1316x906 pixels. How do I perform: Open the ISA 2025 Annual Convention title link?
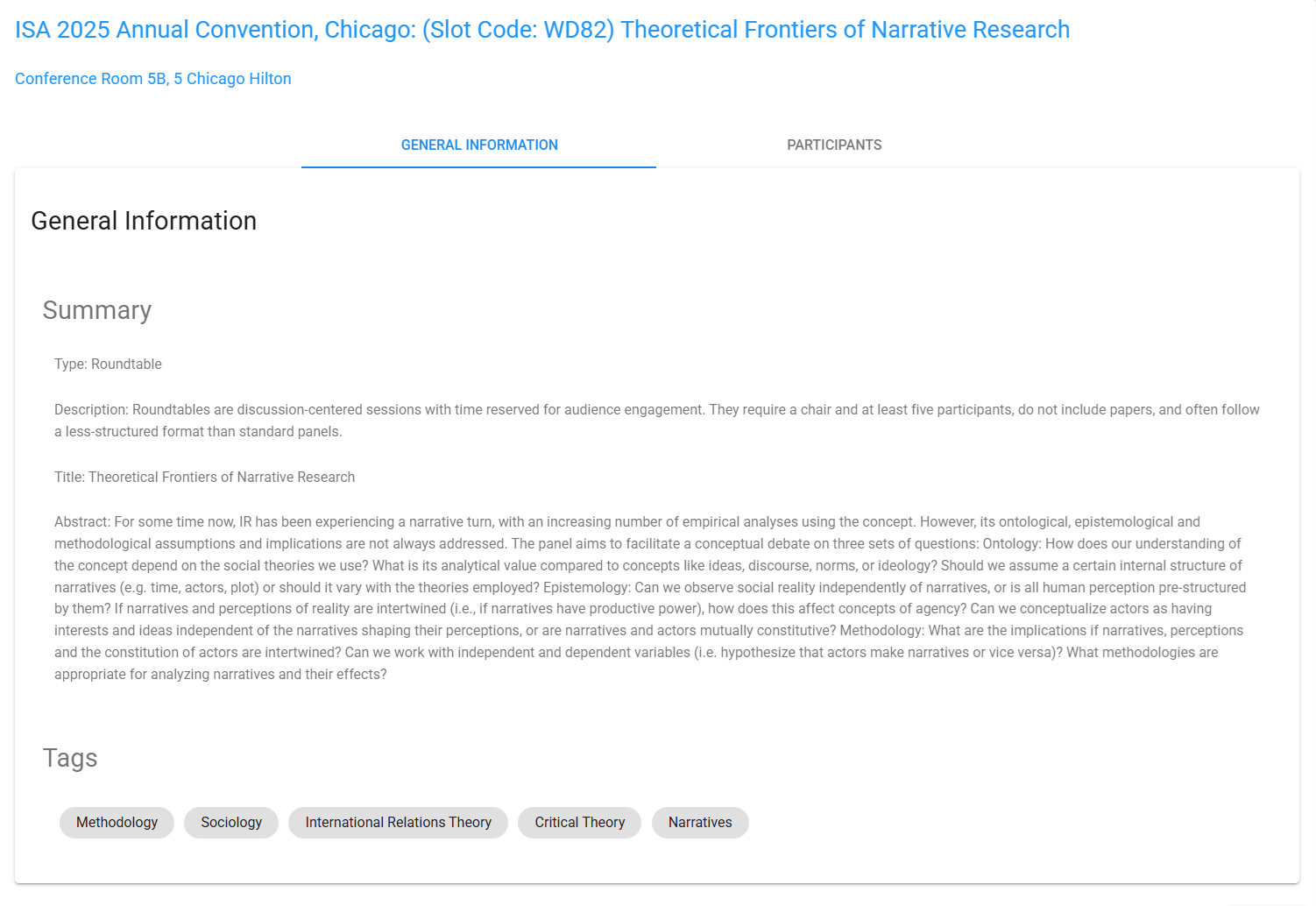click(542, 30)
